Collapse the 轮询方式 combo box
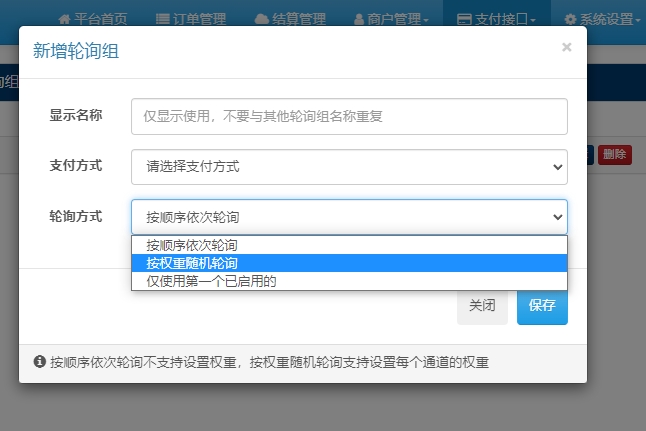646x431 pixels. coord(349,217)
